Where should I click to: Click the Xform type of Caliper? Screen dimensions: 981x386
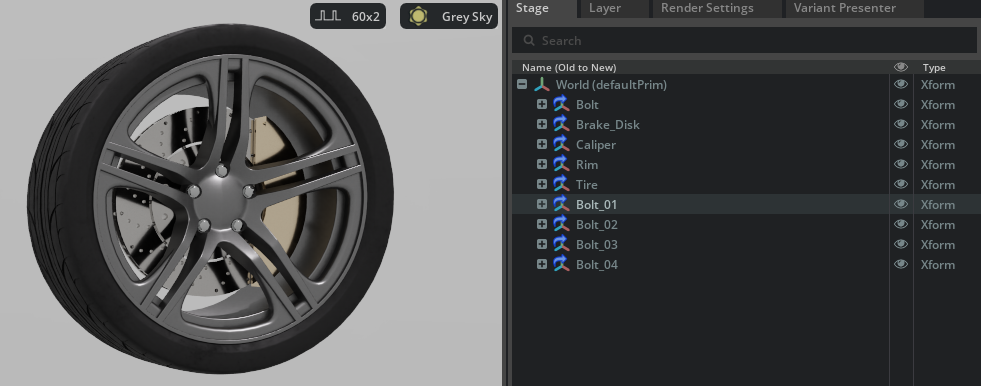click(x=937, y=145)
